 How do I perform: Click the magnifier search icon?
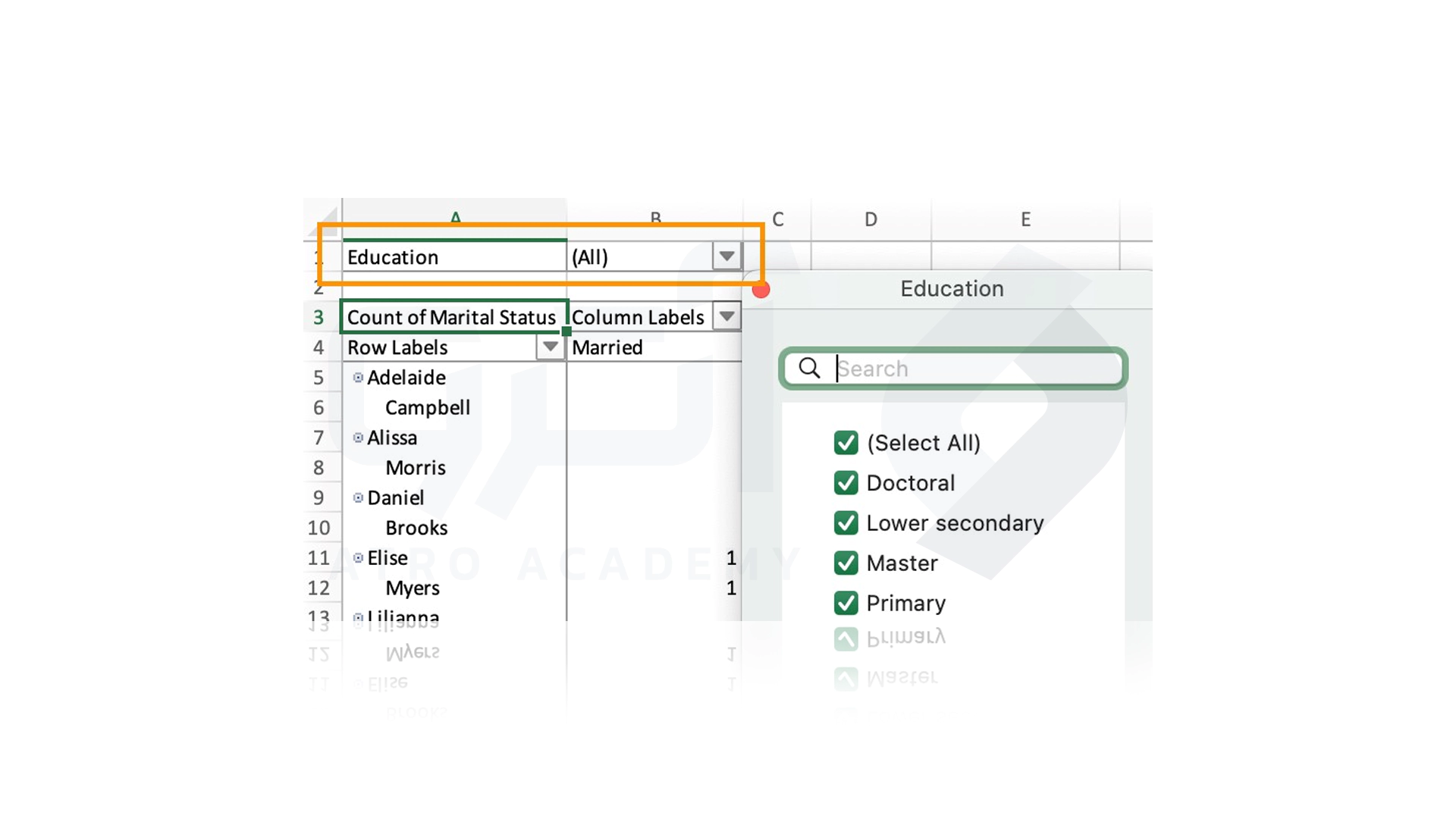coord(810,369)
